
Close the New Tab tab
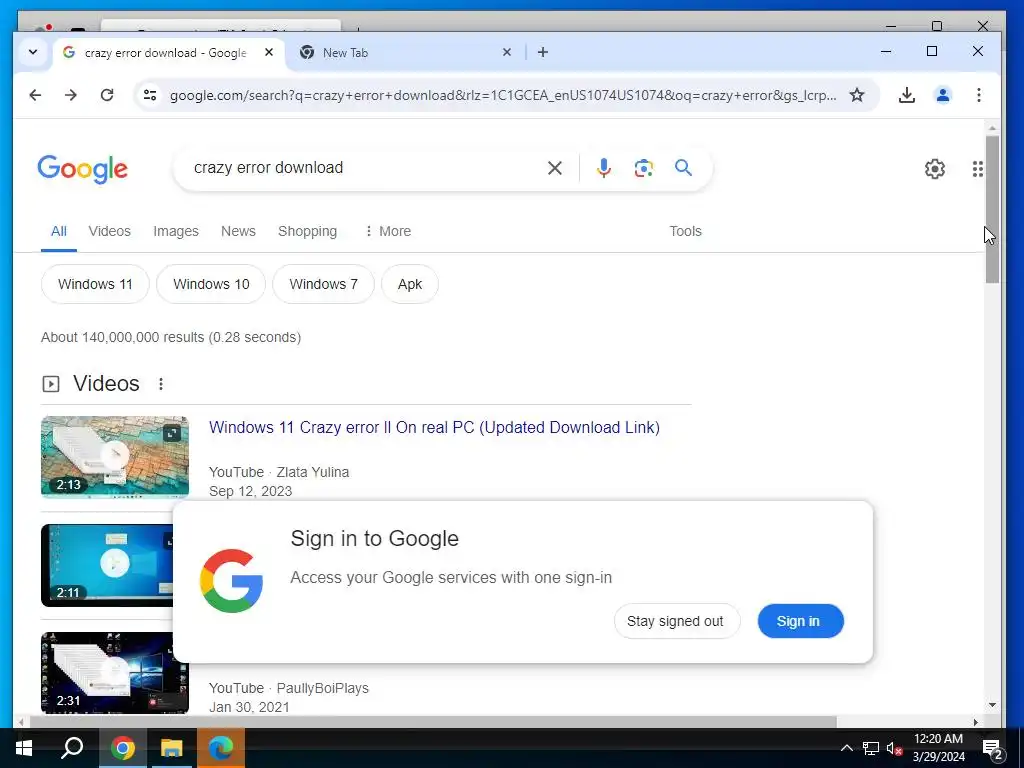click(507, 52)
